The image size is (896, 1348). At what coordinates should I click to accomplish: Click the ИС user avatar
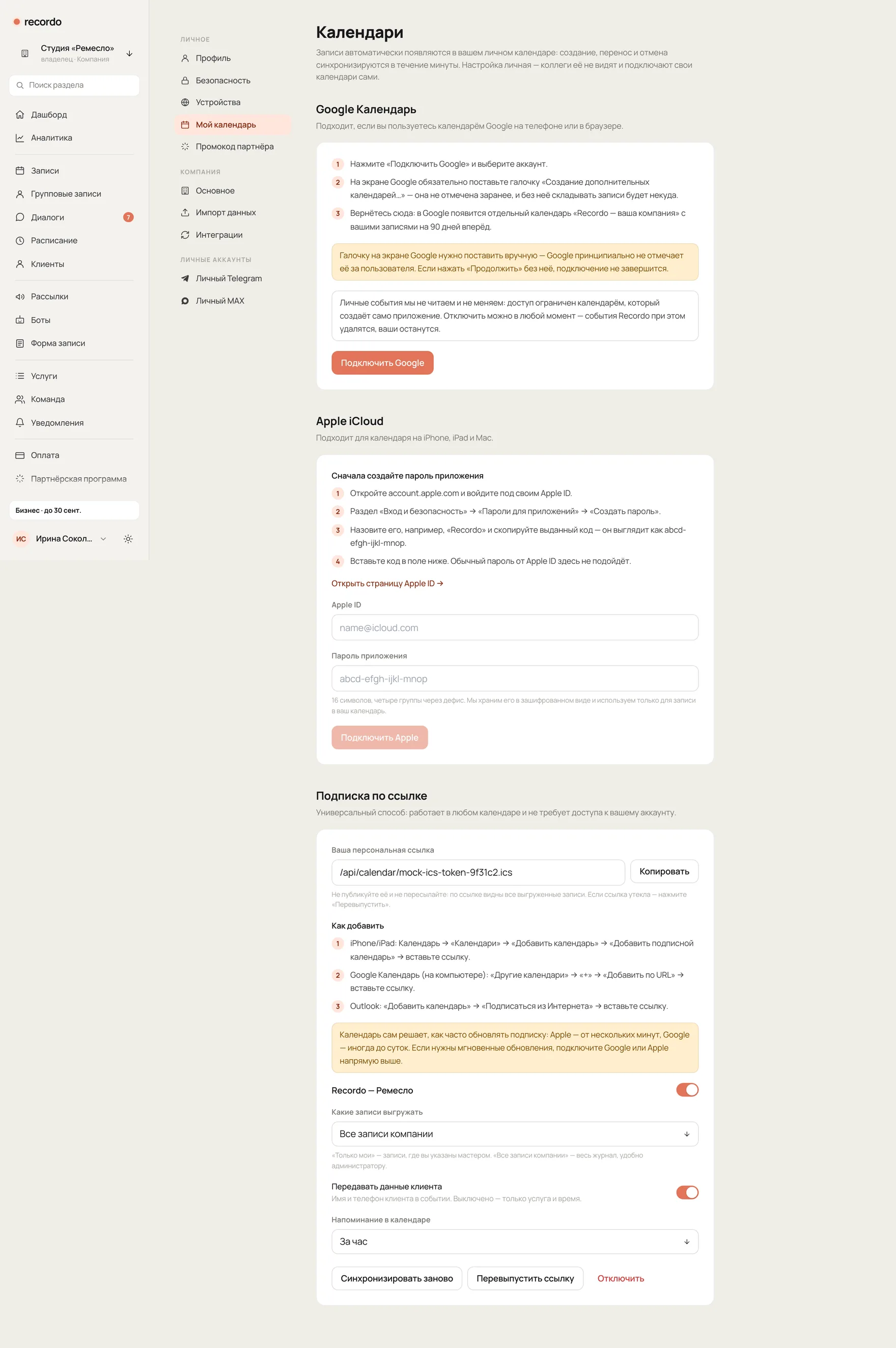21,538
